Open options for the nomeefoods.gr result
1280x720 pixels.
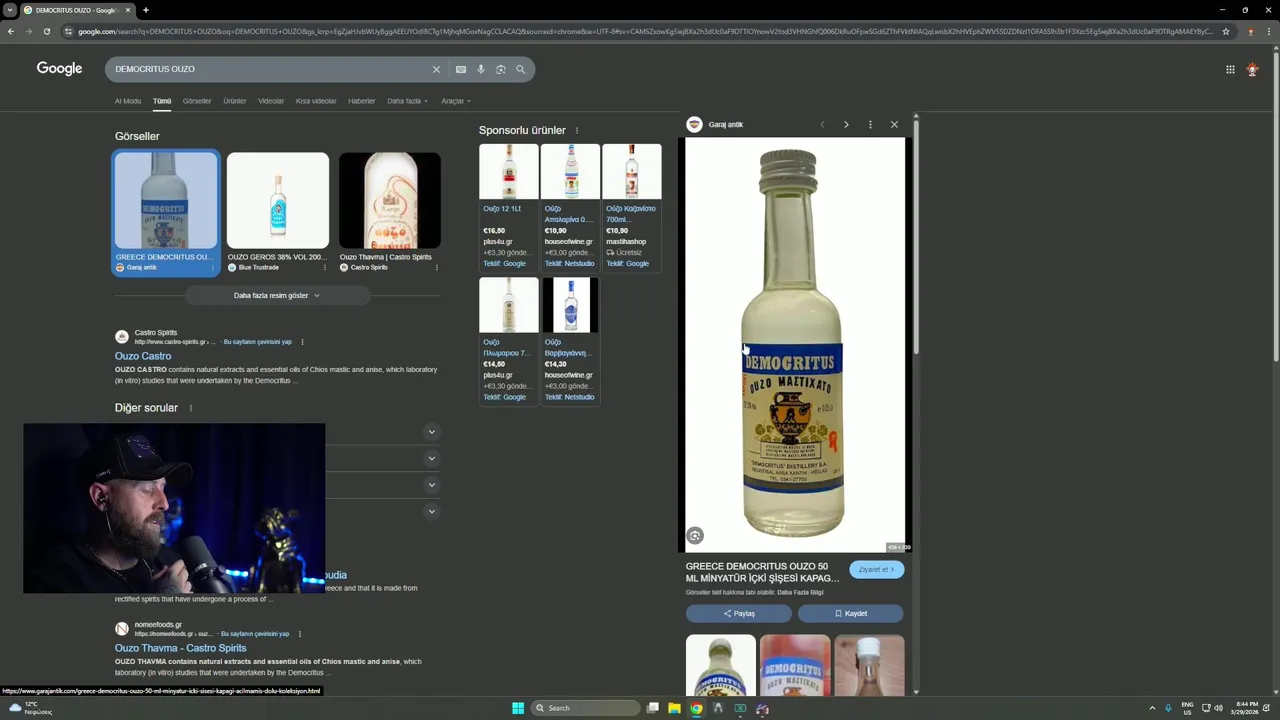click(299, 634)
